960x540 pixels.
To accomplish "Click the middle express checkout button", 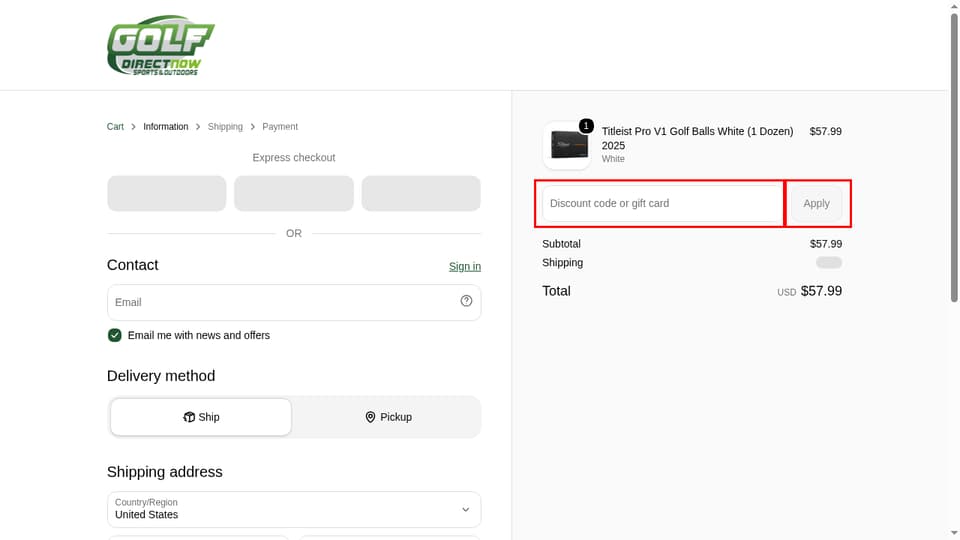I will pyautogui.click(x=294, y=193).
